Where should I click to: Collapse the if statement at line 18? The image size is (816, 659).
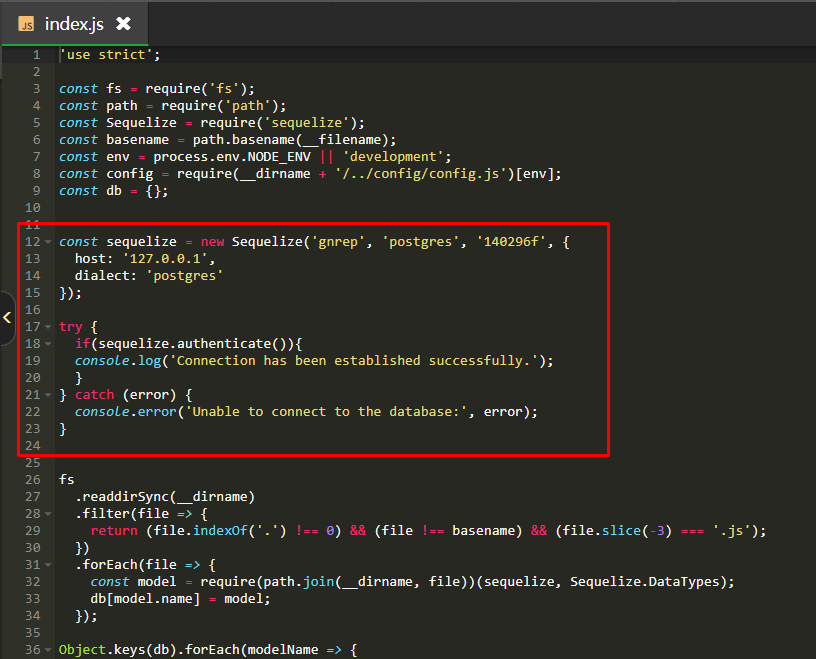[x=48, y=344]
